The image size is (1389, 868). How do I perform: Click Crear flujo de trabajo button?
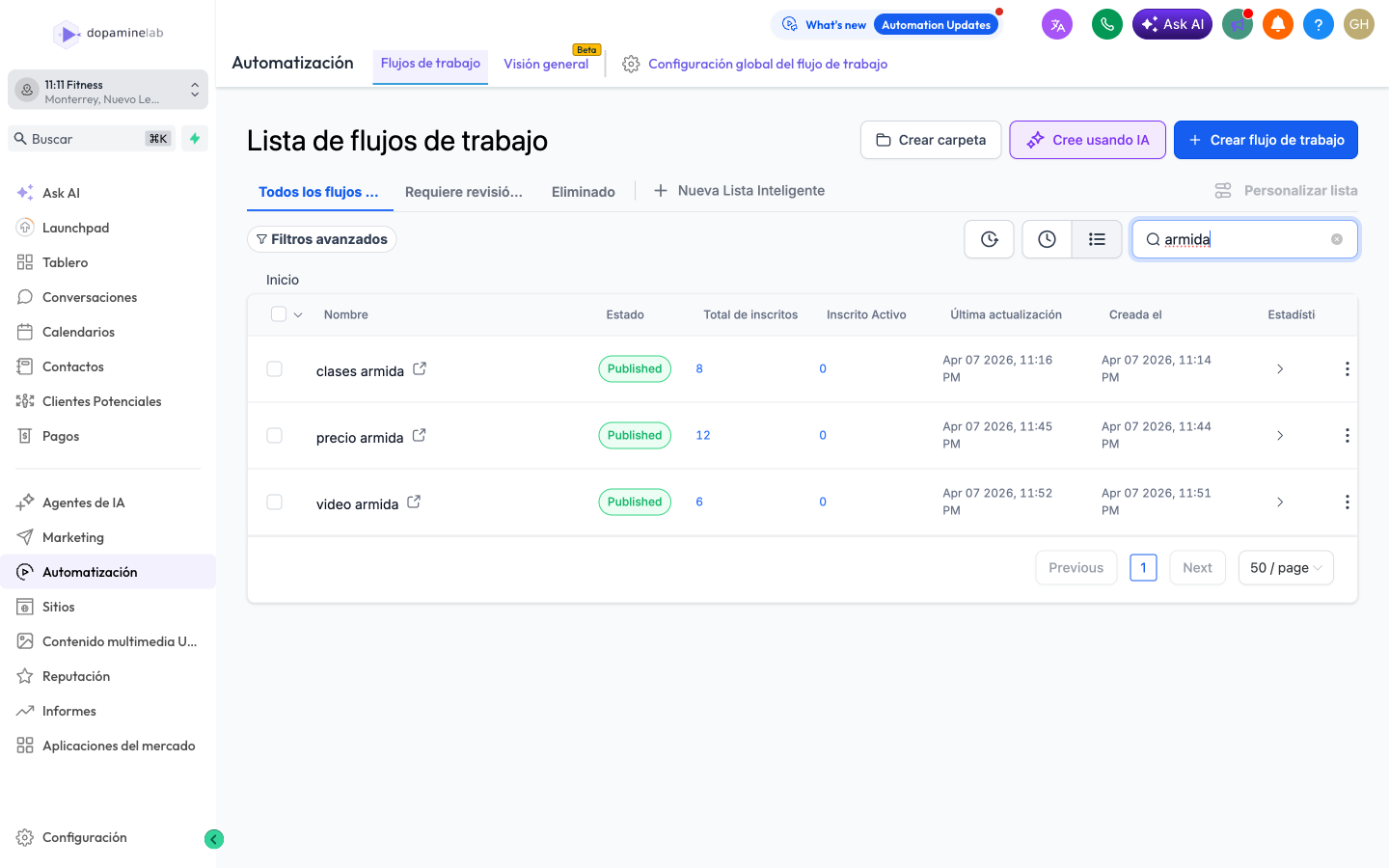pyautogui.click(x=1266, y=140)
